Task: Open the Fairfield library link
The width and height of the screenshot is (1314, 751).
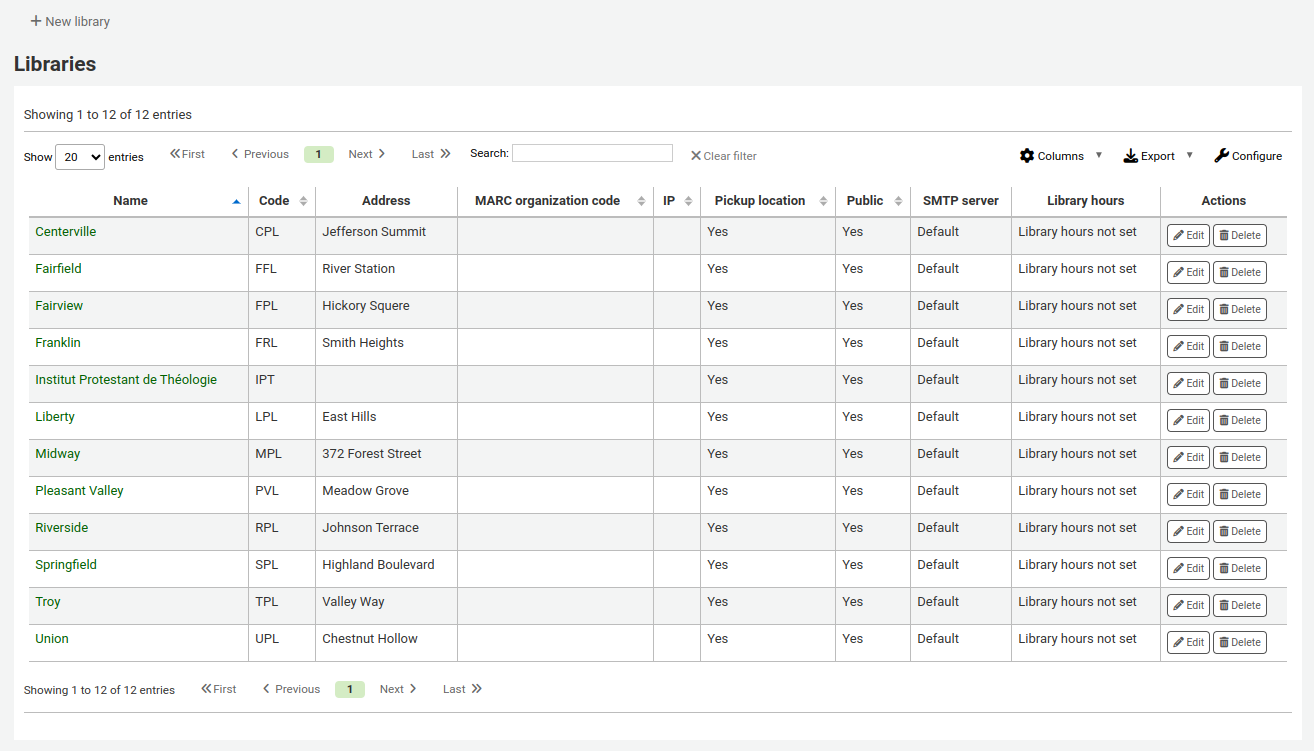Action: point(58,269)
